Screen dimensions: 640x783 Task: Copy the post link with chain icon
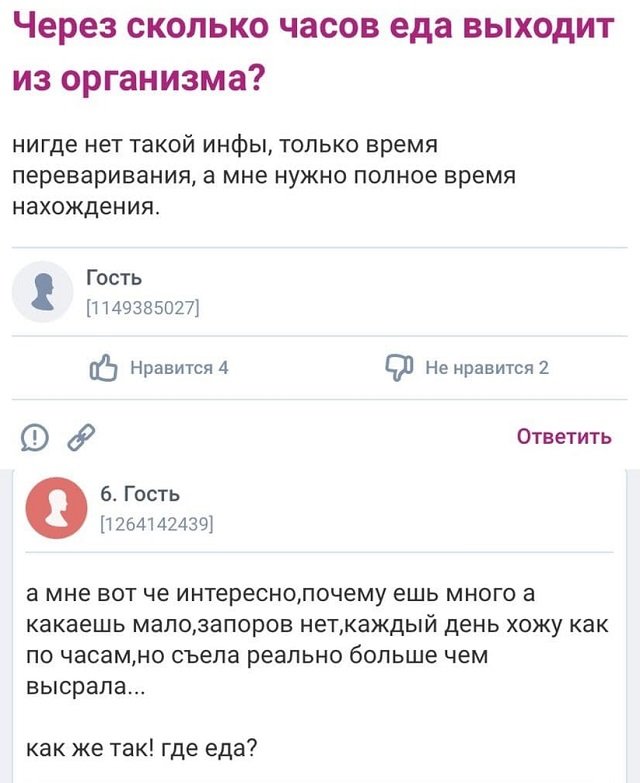[79, 436]
